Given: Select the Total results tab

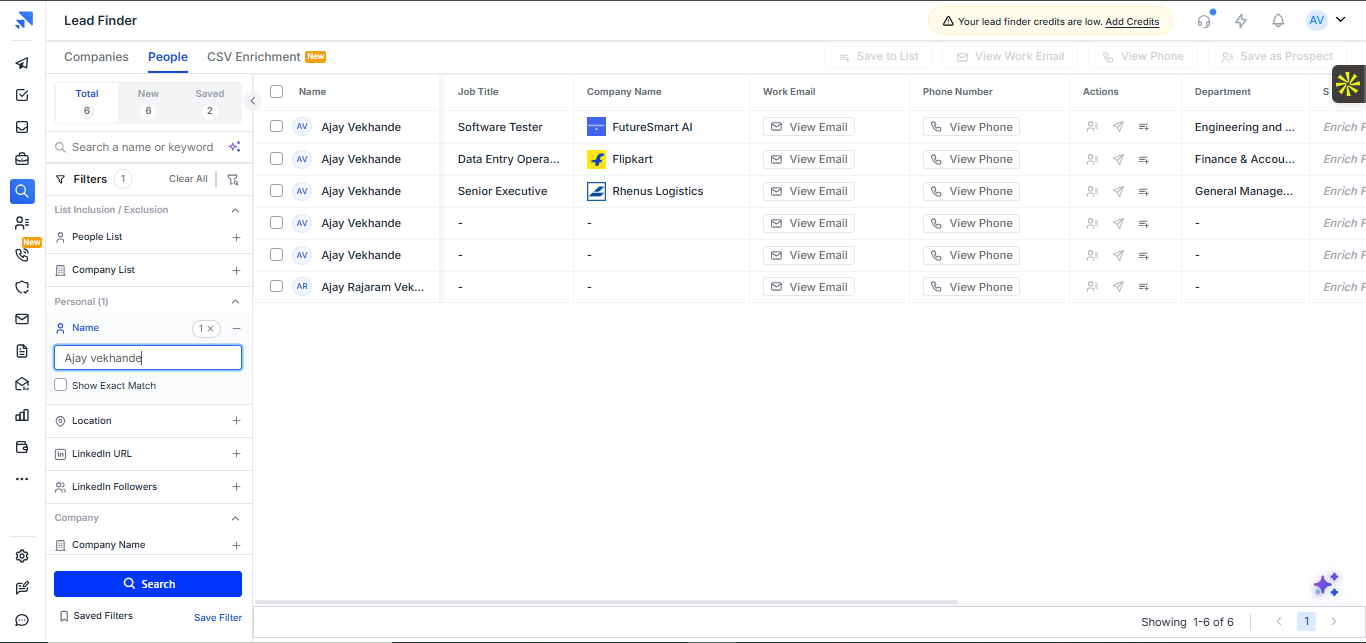Looking at the screenshot, I should [87, 102].
